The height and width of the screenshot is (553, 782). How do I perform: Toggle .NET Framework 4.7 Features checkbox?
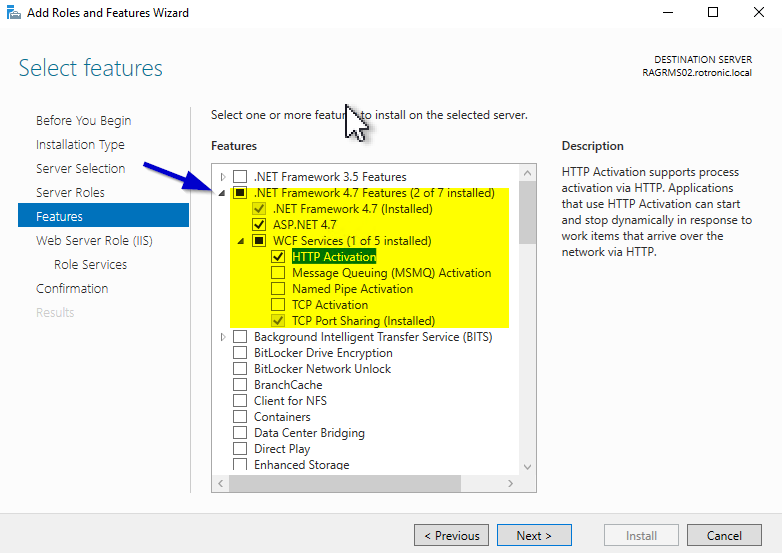240,192
